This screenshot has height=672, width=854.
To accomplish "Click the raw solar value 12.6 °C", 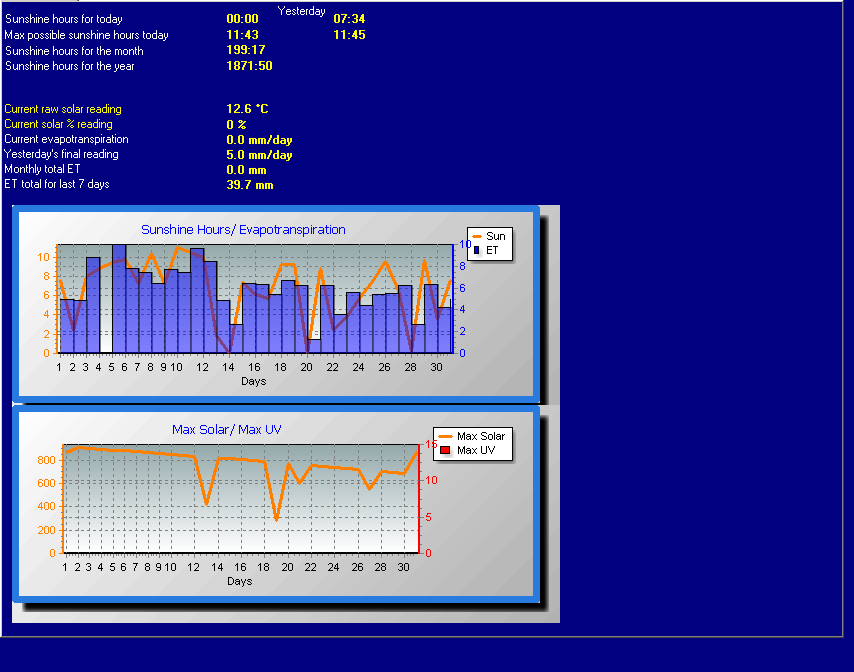I will pos(247,109).
